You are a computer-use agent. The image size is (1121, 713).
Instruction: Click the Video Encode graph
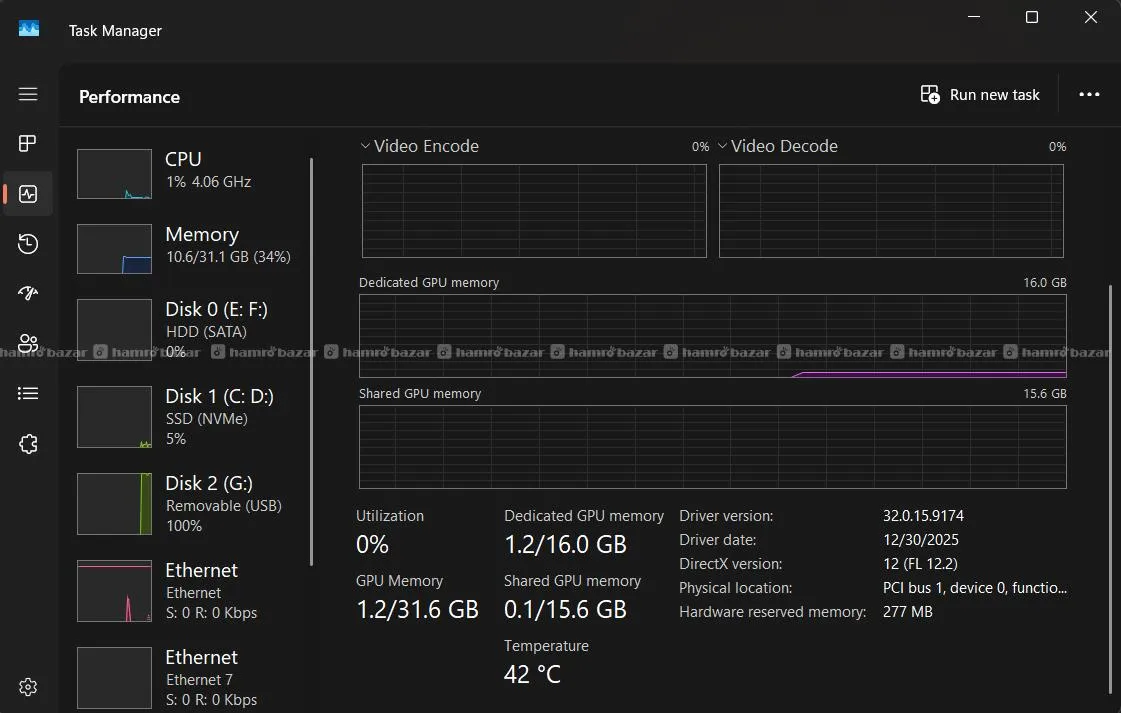click(534, 211)
